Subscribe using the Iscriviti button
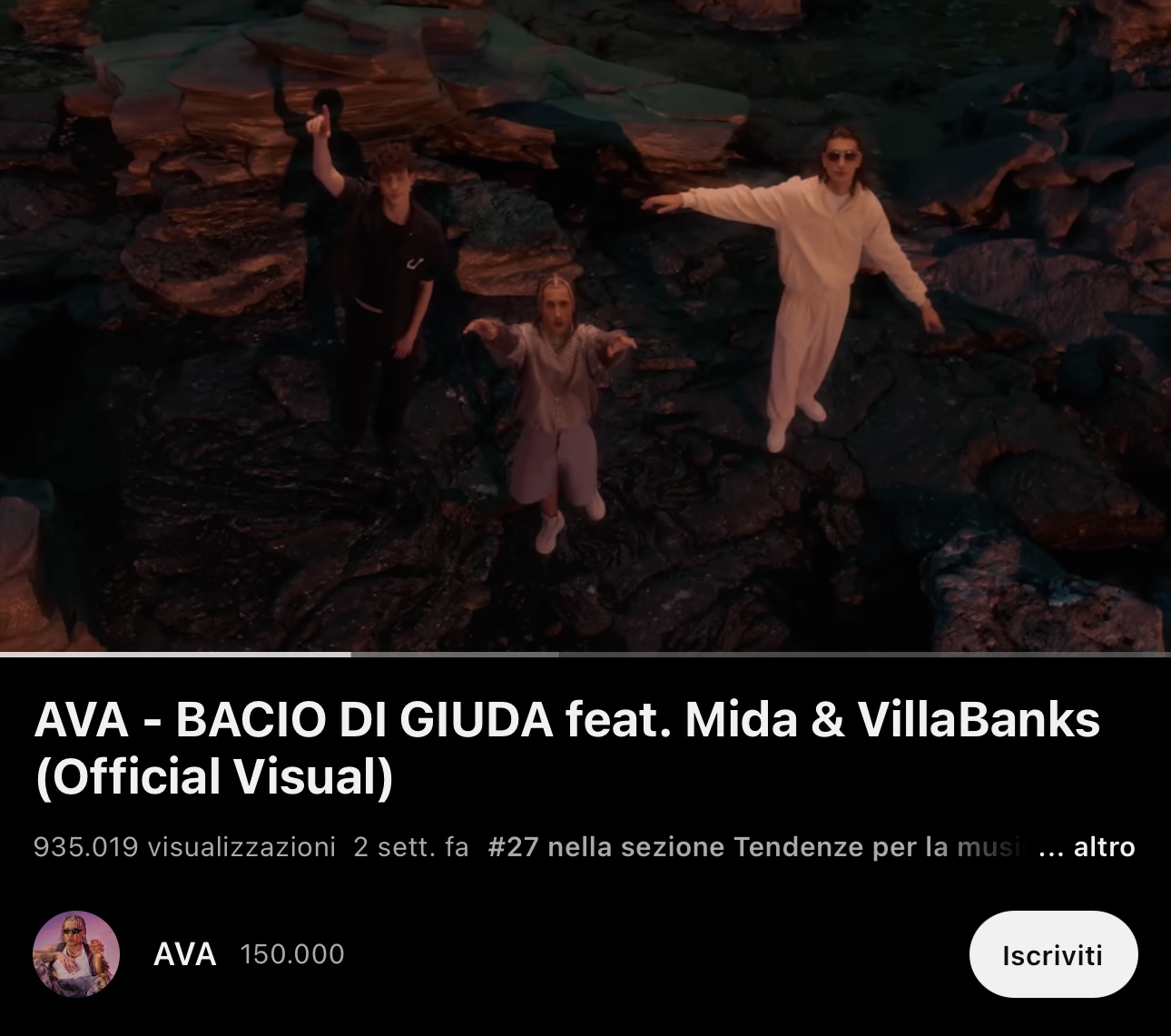Viewport: 1171px width, 1036px height. pos(1053,954)
